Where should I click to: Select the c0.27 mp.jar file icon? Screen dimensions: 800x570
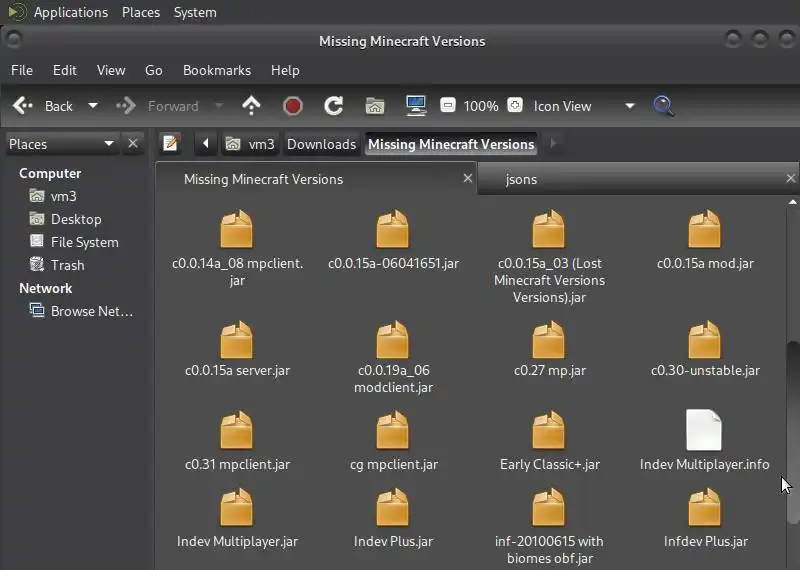coord(548,340)
